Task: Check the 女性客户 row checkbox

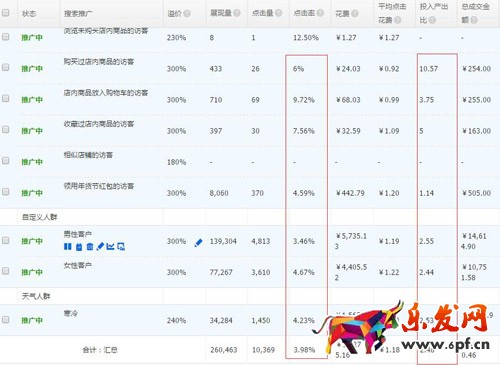Action: click(x=6, y=271)
